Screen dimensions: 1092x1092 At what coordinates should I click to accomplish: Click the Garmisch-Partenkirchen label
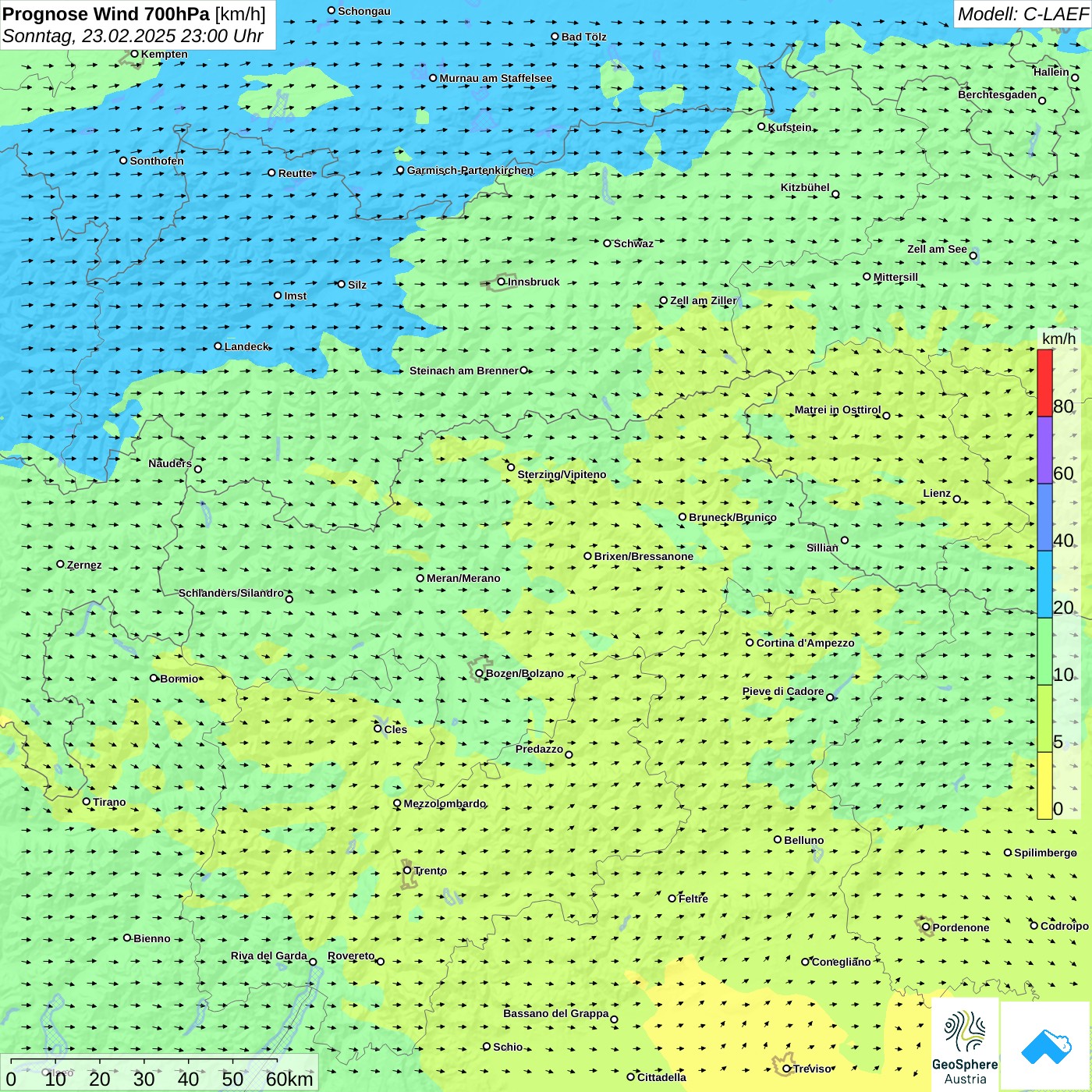[x=470, y=170]
